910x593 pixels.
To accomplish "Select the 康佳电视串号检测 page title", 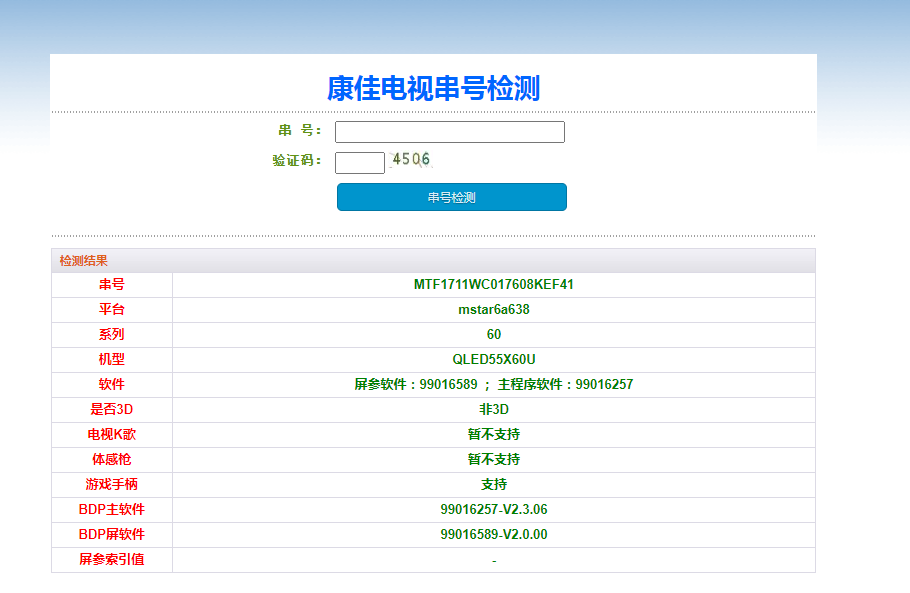I will pyautogui.click(x=434, y=88).
